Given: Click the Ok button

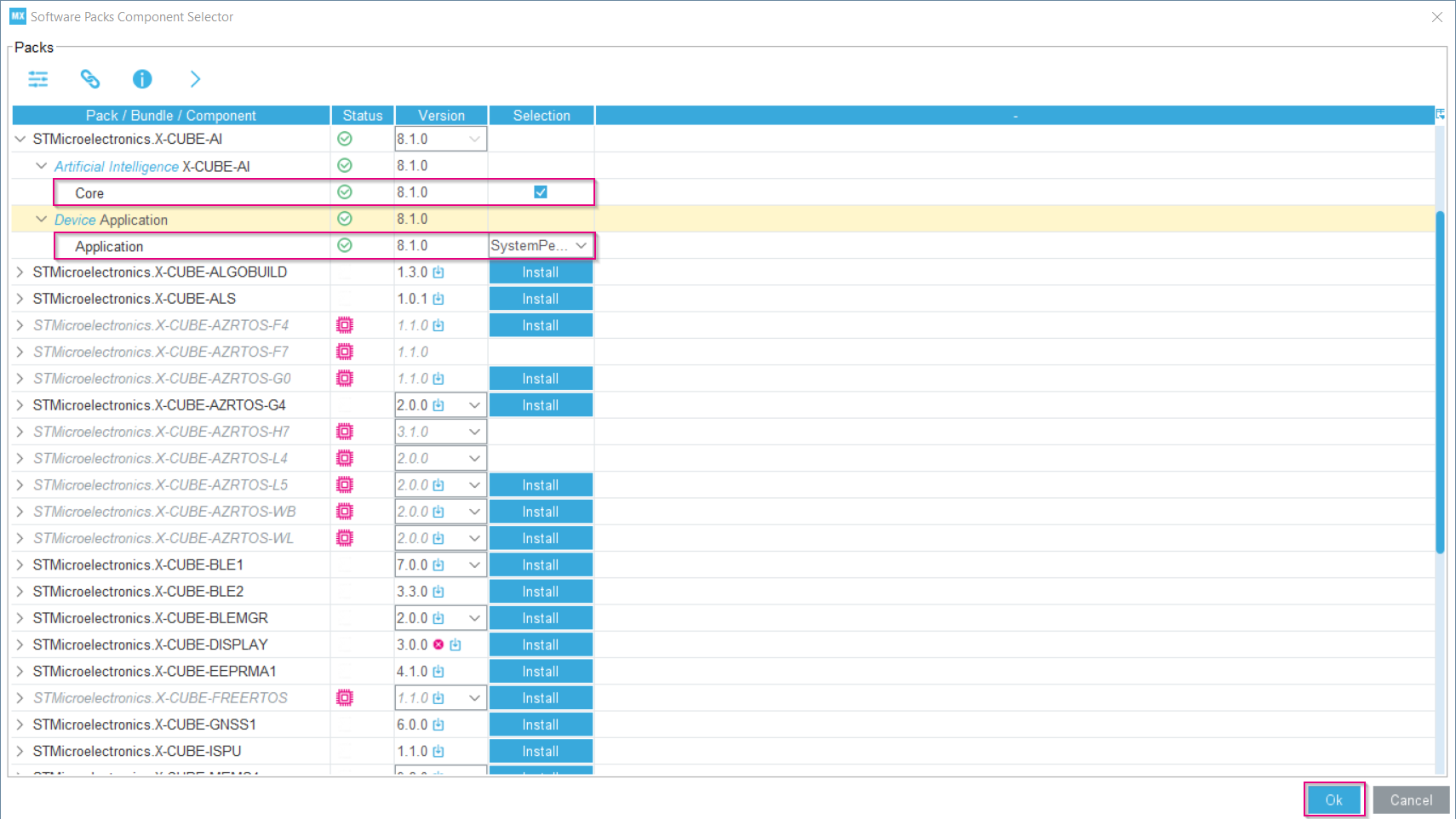Looking at the screenshot, I should click(1333, 799).
